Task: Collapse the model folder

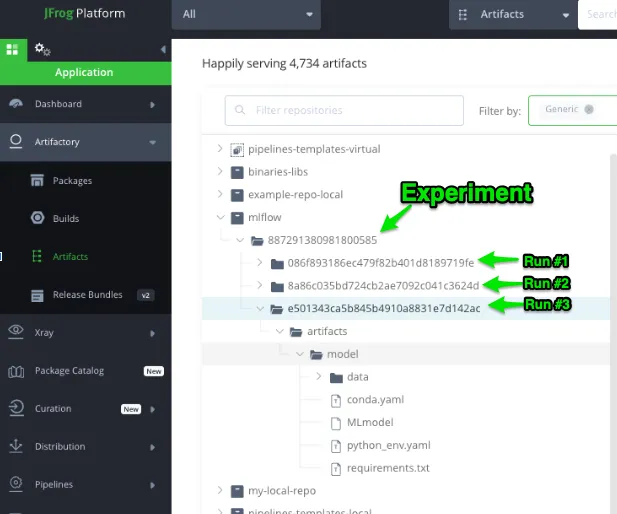Action: (300, 354)
